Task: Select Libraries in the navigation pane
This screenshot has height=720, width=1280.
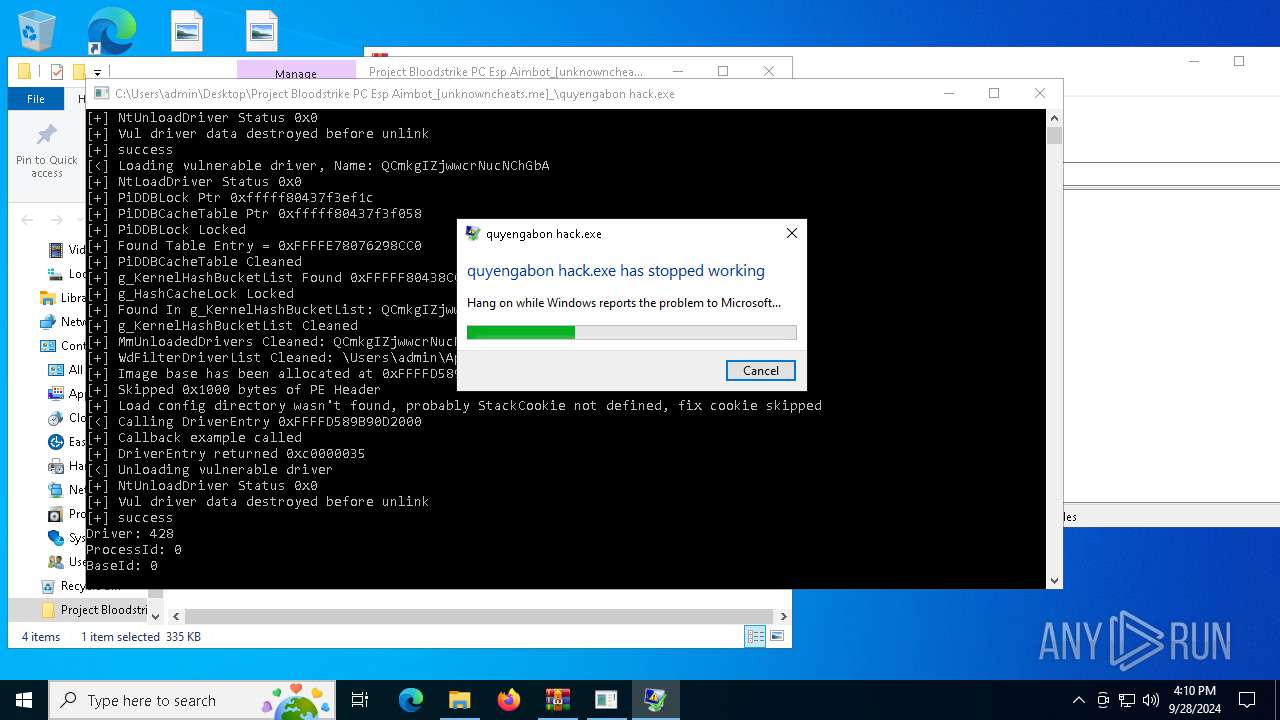Action: pos(62,298)
